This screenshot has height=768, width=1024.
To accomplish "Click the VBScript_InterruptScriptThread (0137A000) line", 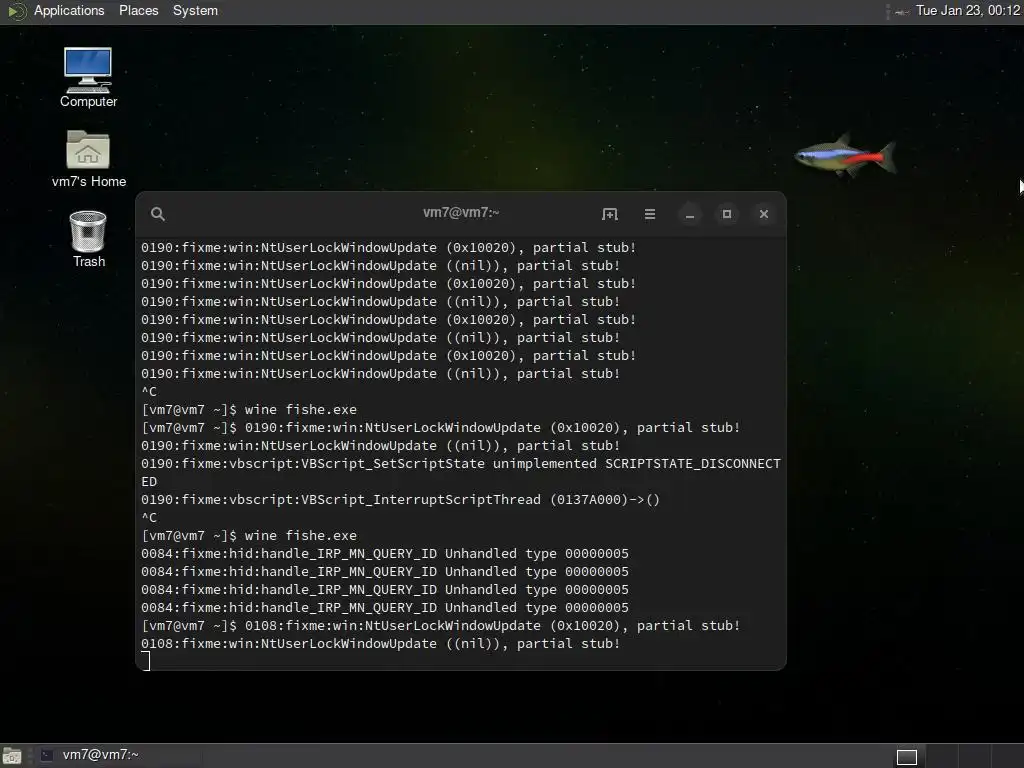I will click(400, 500).
